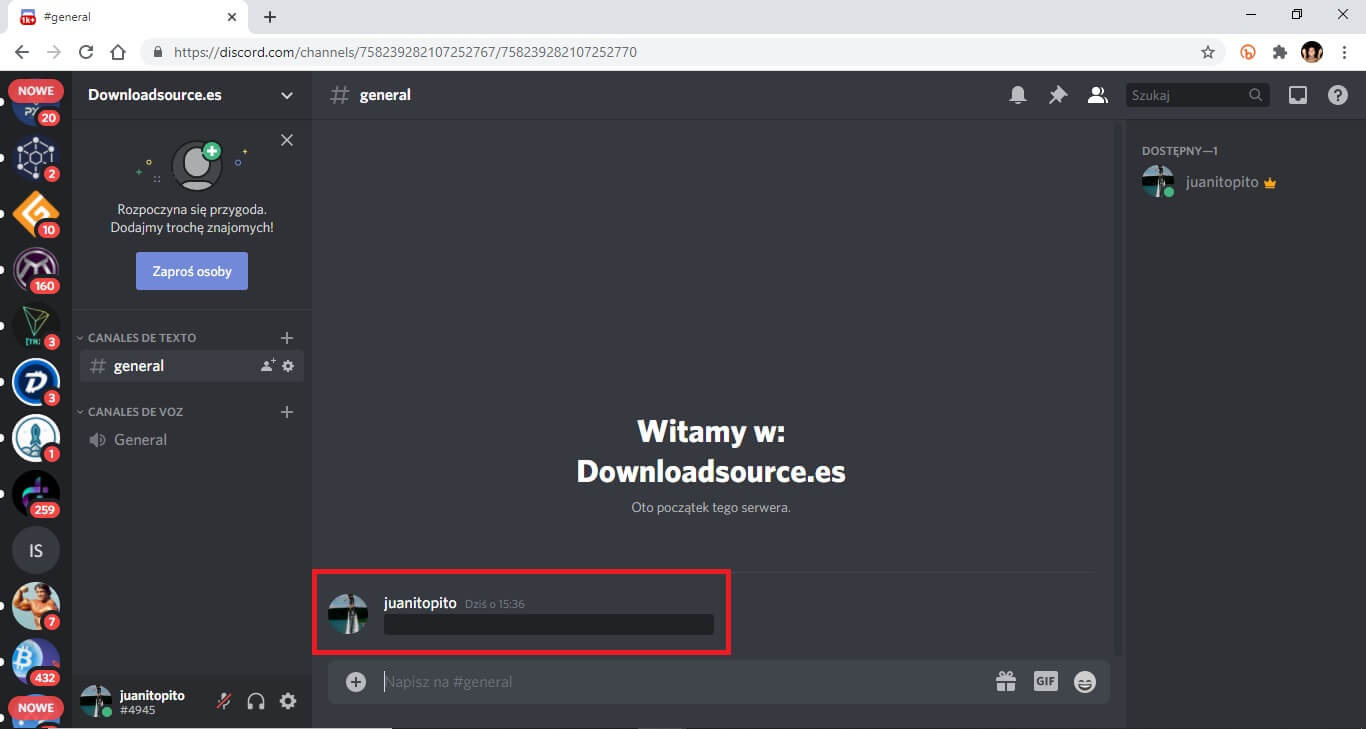This screenshot has height=729, width=1366.
Task: Add a channel to CANALES DE VOZ
Action: (x=287, y=412)
